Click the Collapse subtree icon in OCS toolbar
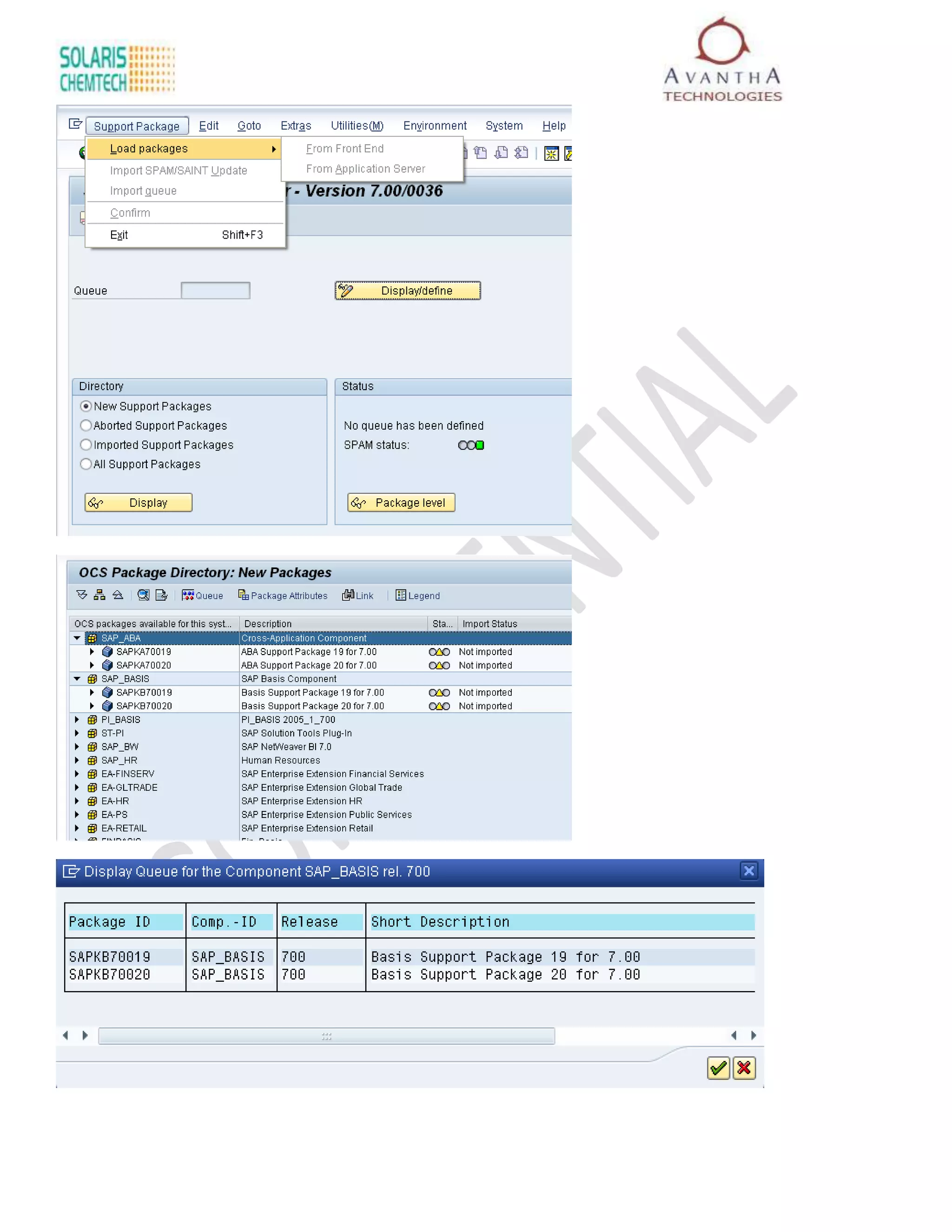The image size is (952, 1232). [118, 595]
